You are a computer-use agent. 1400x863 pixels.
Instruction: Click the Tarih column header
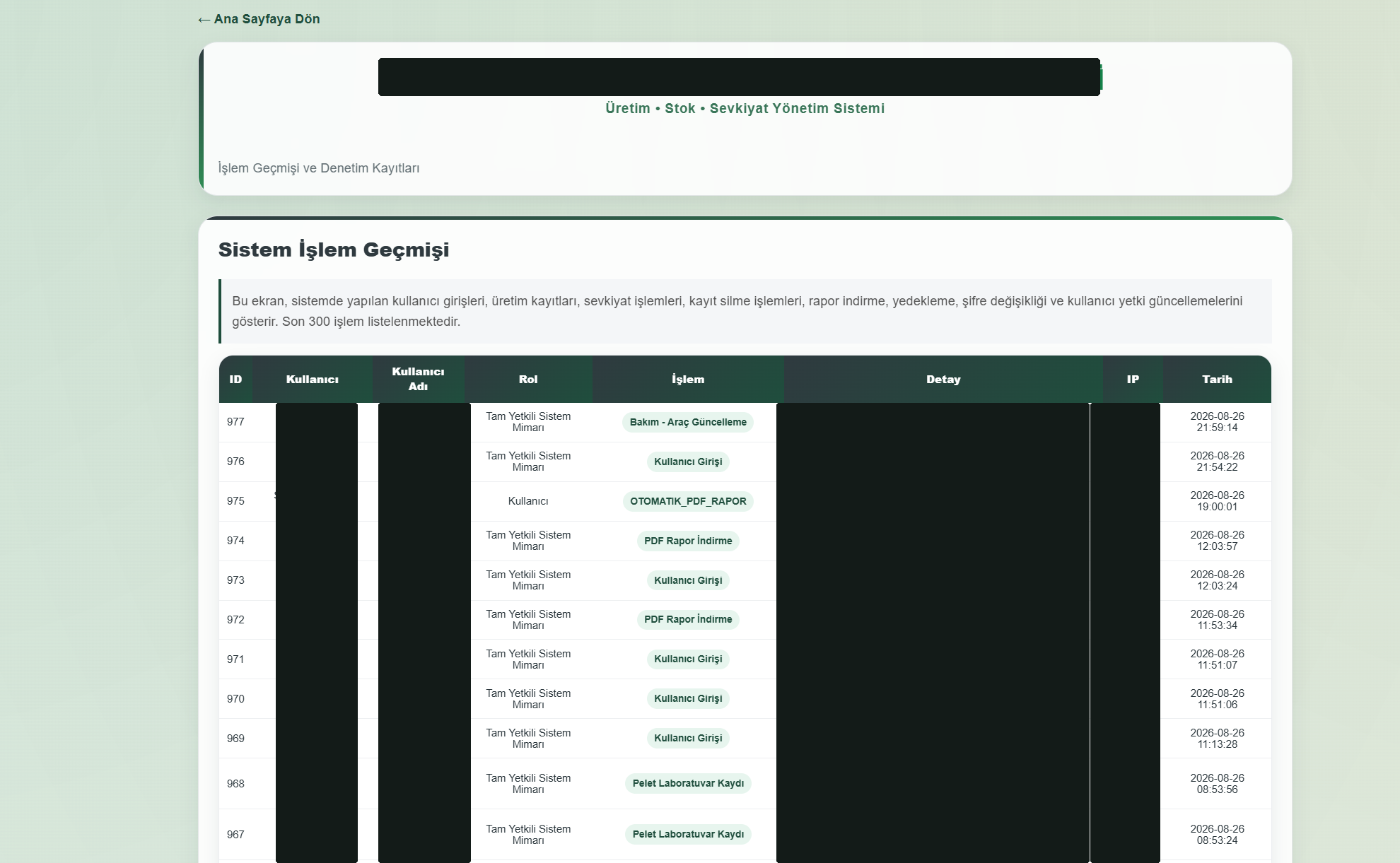pyautogui.click(x=1217, y=380)
